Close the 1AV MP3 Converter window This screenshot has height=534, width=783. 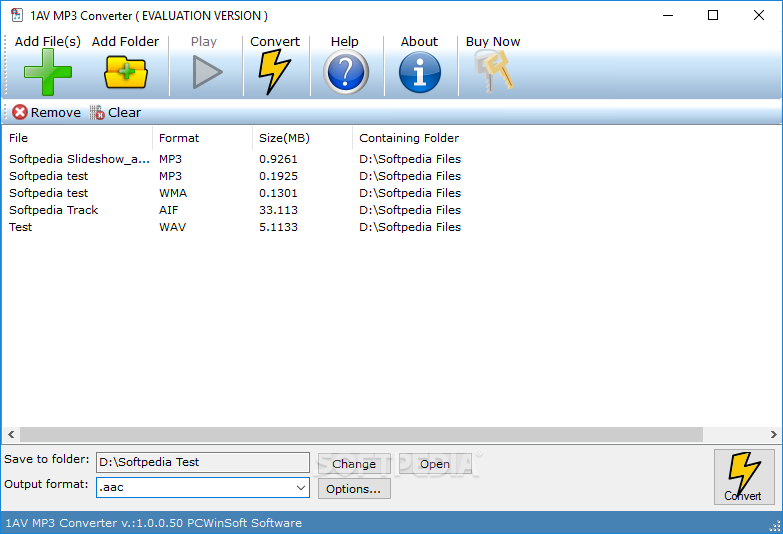759,15
